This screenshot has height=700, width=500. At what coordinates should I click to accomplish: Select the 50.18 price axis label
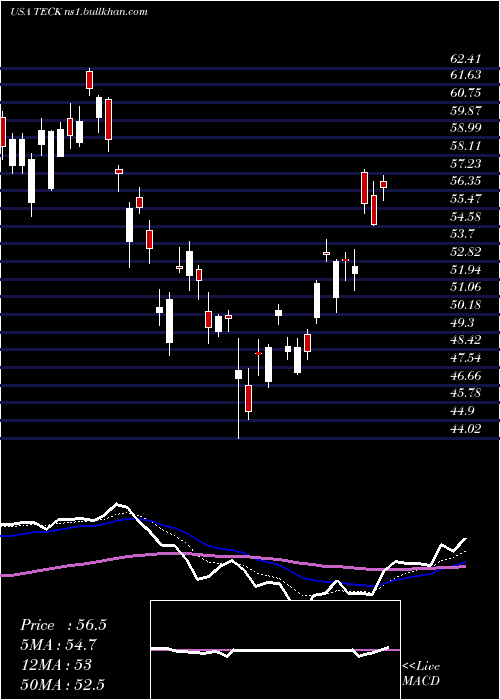point(465,305)
